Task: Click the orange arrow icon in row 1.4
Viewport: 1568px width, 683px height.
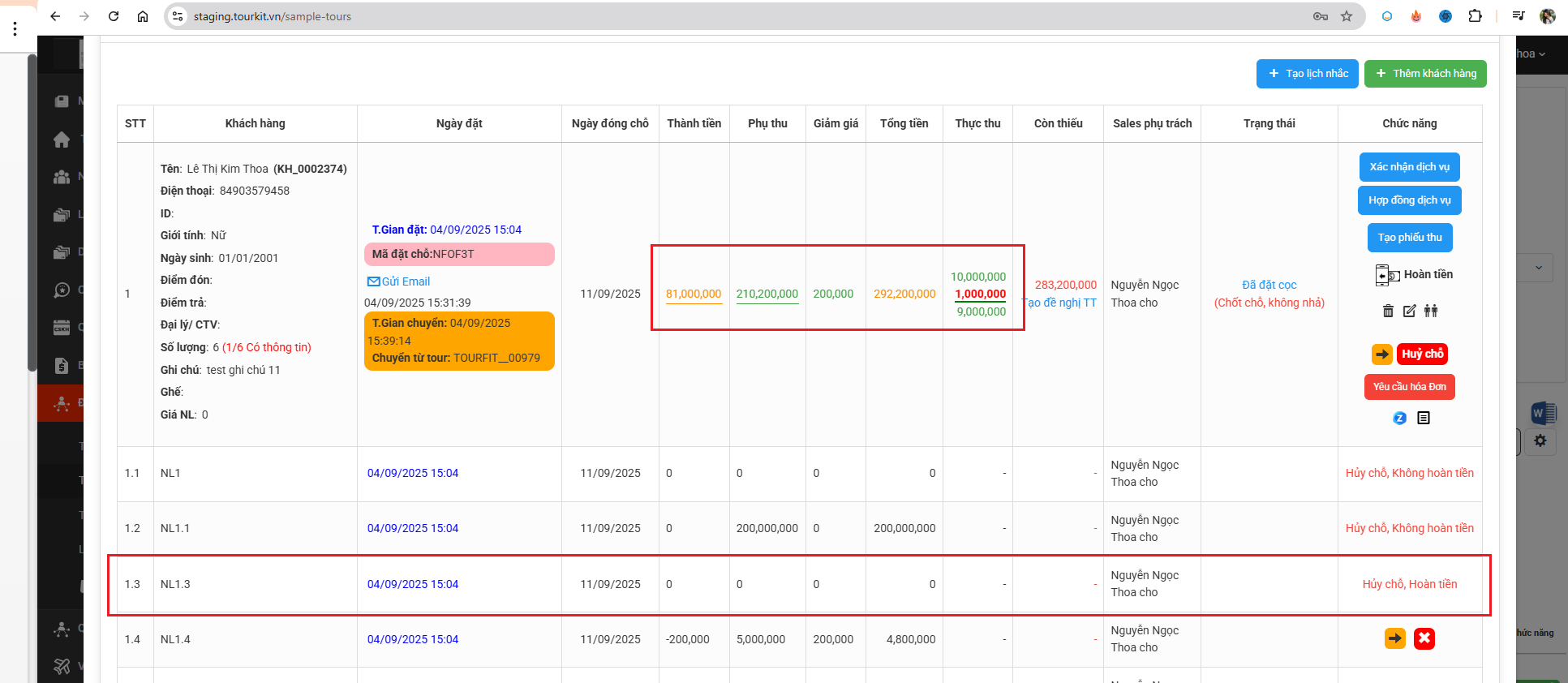Action: coord(1395,639)
